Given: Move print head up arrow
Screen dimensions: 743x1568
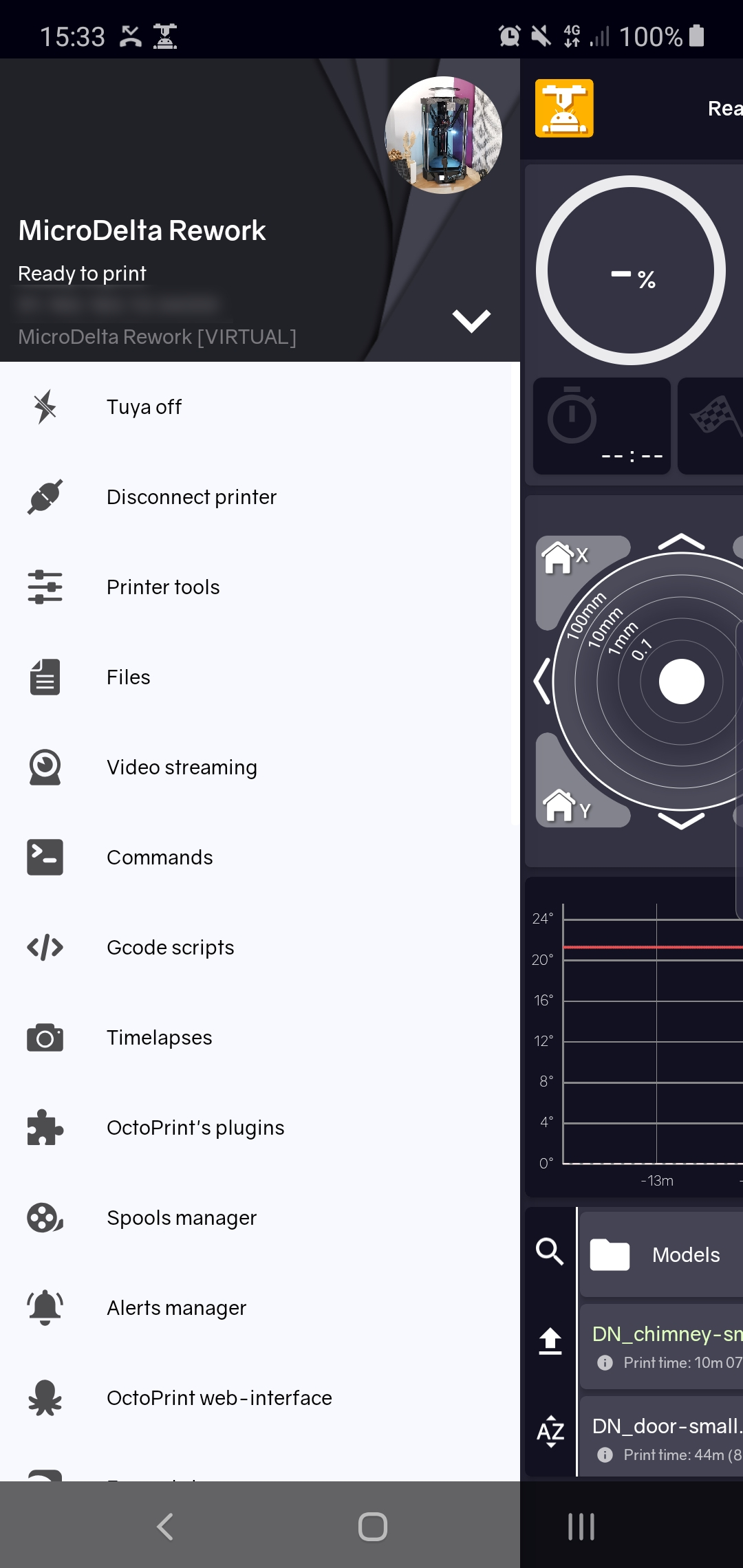Looking at the screenshot, I should [x=681, y=542].
